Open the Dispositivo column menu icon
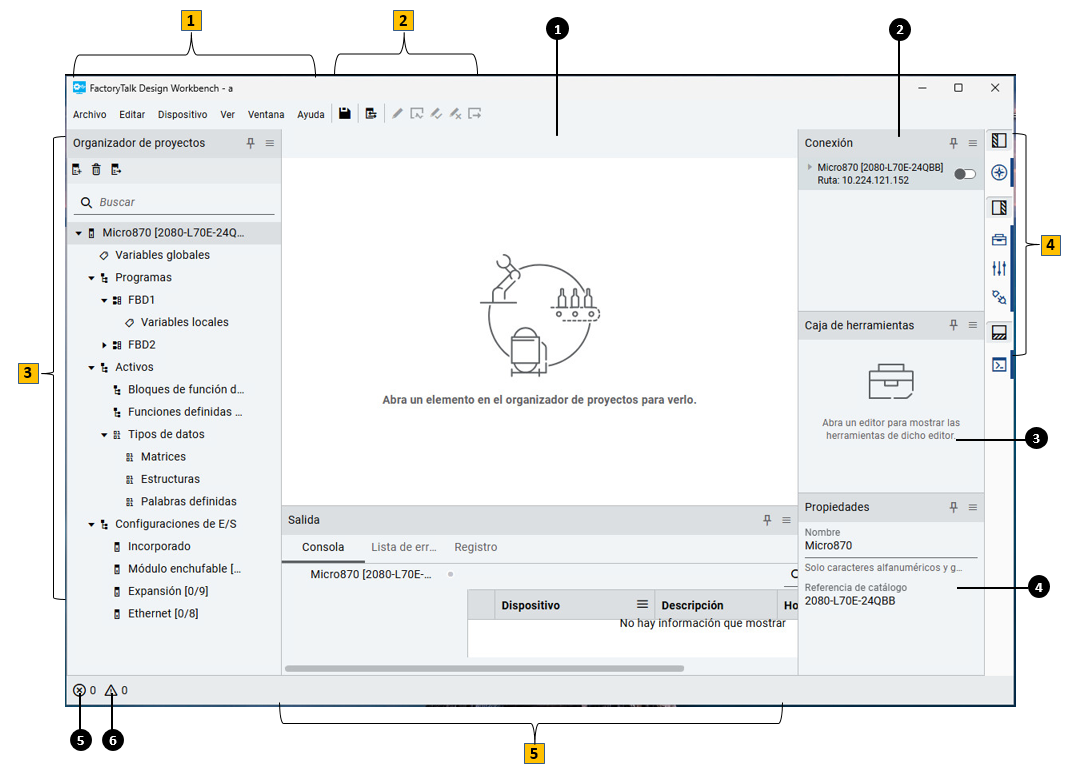Image resolution: width=1065 pixels, height=768 pixels. [642, 604]
